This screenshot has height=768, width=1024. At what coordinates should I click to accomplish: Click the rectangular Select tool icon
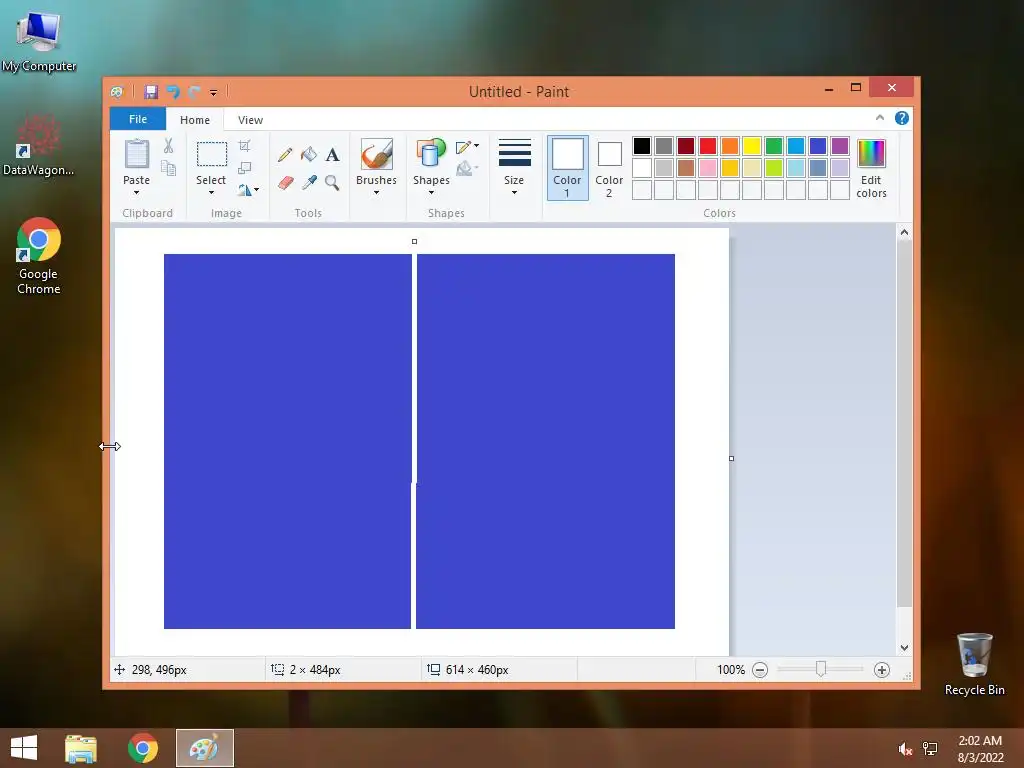pyautogui.click(x=212, y=154)
